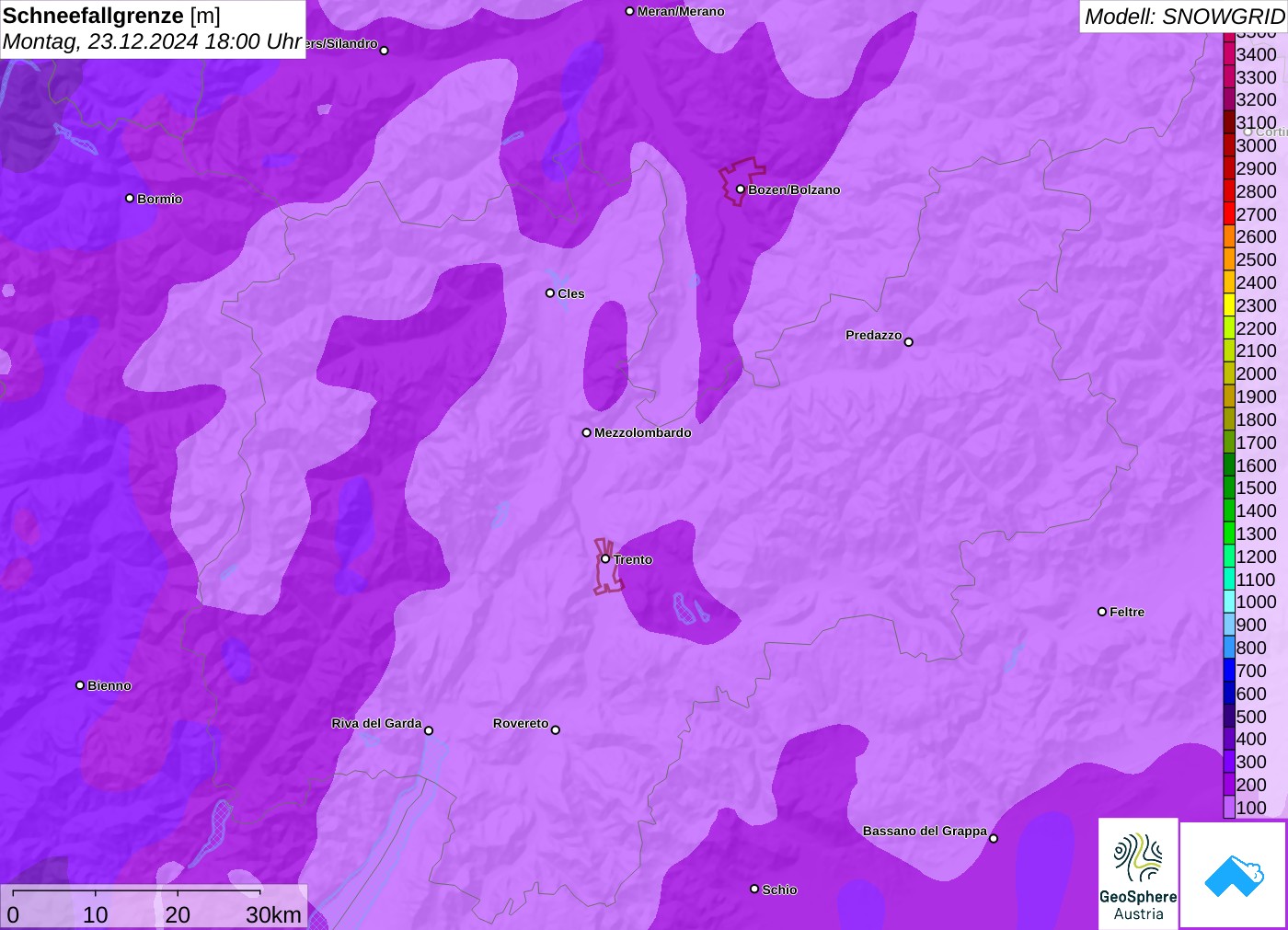Click the Bassano del Grappa label
The image size is (1288, 930).
(925, 831)
